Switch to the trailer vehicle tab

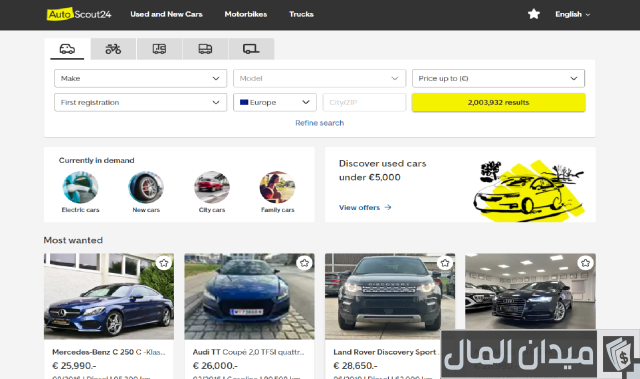(x=251, y=49)
